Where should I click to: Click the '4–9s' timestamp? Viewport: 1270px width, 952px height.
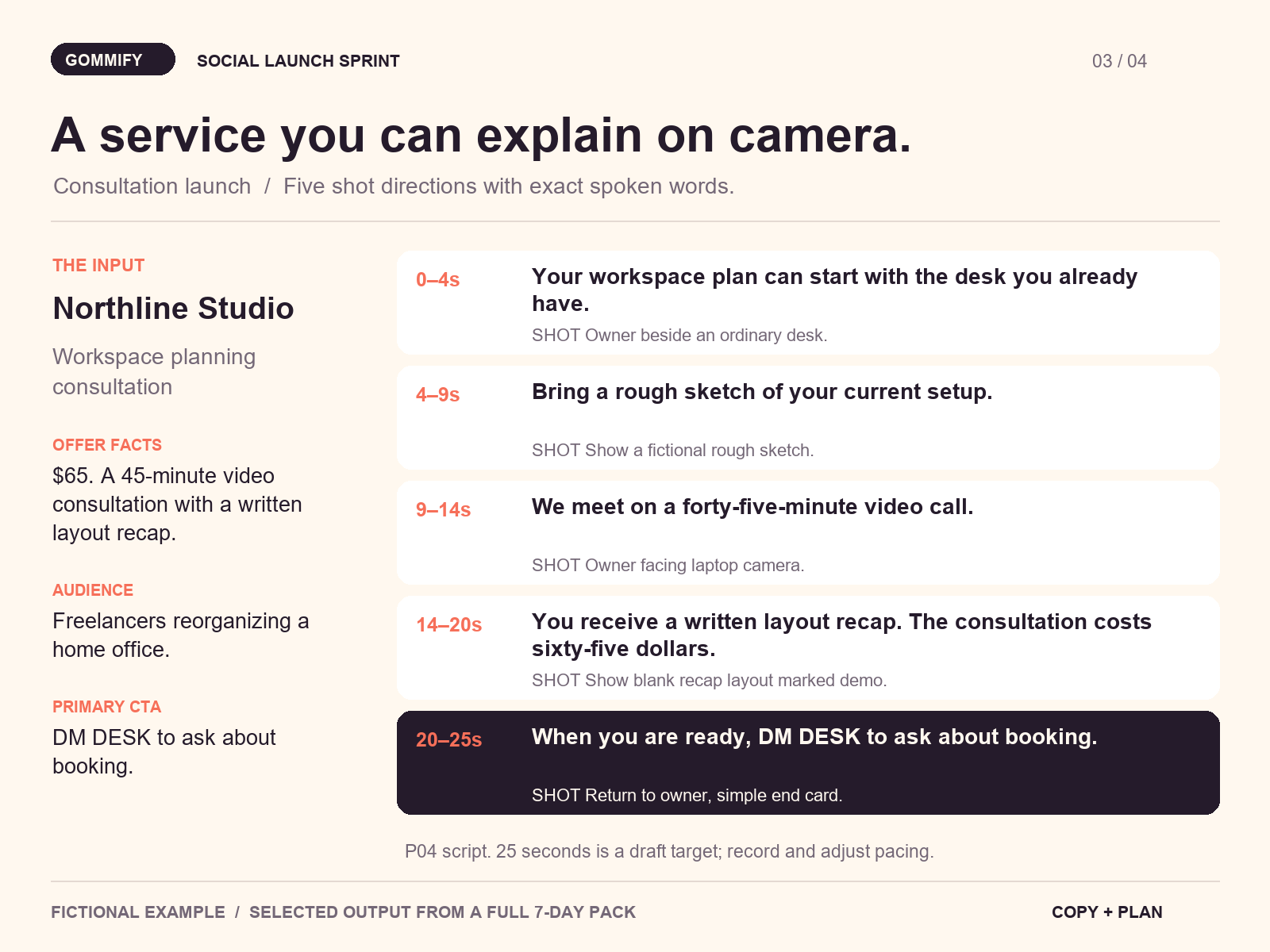pyautogui.click(x=438, y=395)
